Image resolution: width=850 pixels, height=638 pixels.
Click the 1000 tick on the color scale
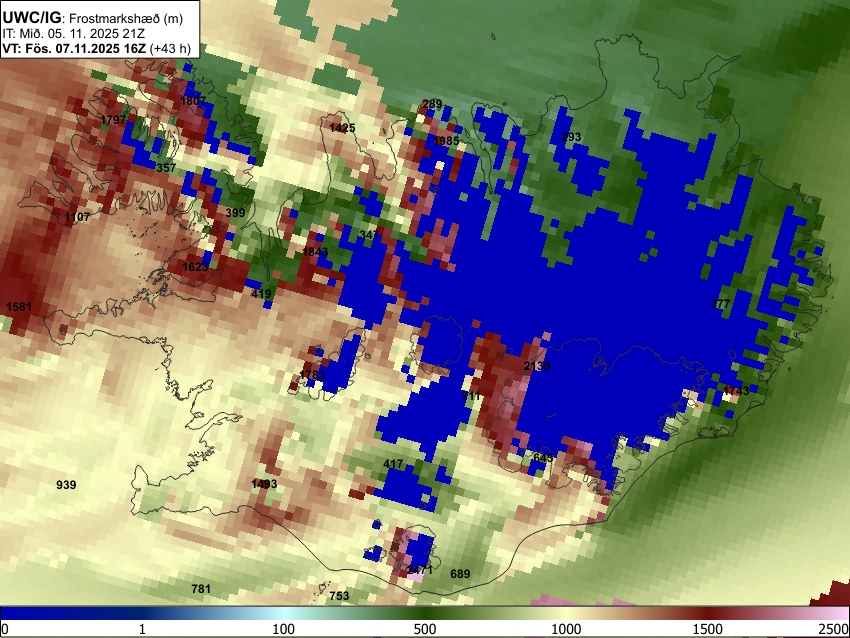[566, 629]
